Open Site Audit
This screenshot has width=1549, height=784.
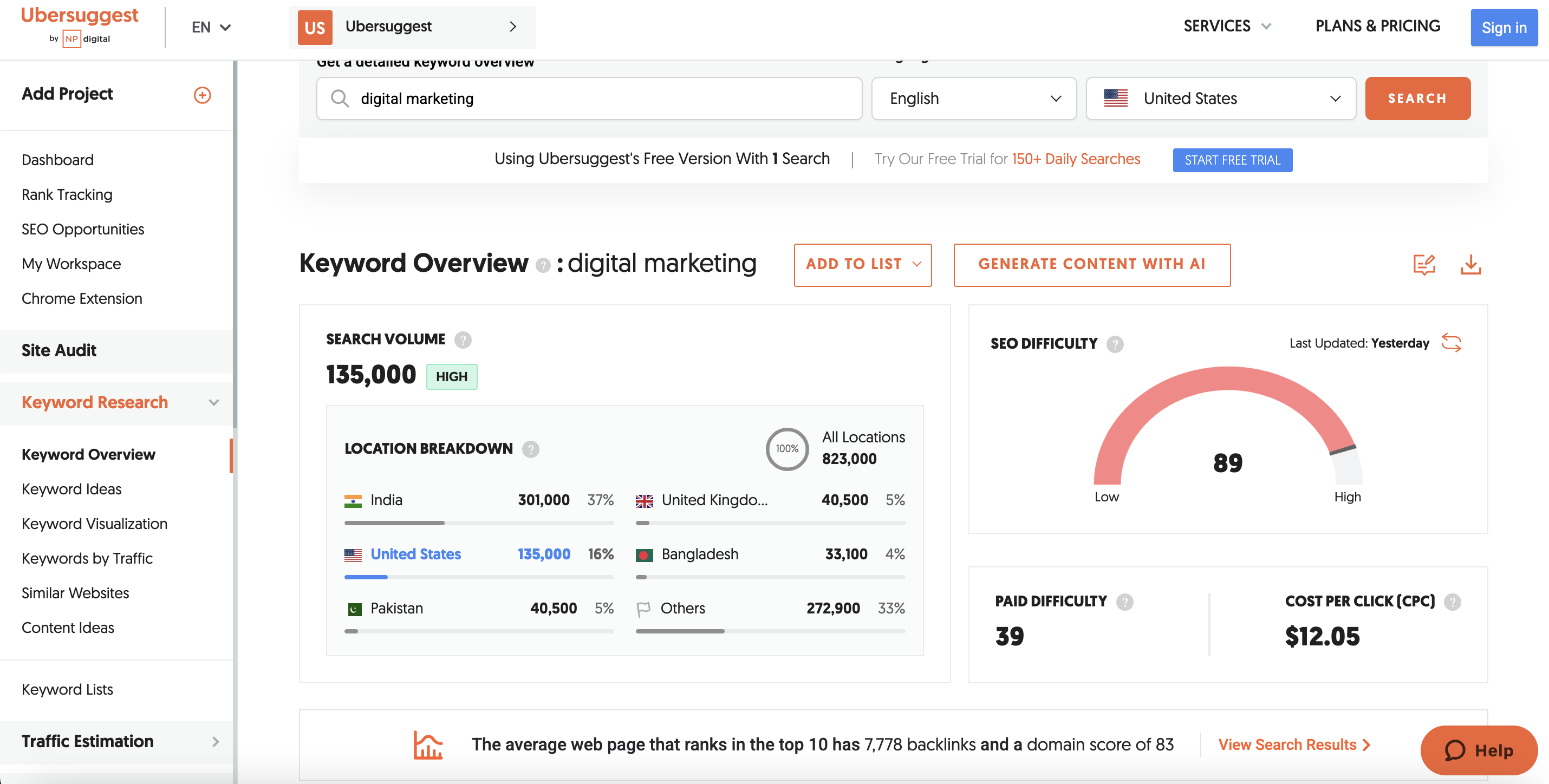(x=59, y=350)
